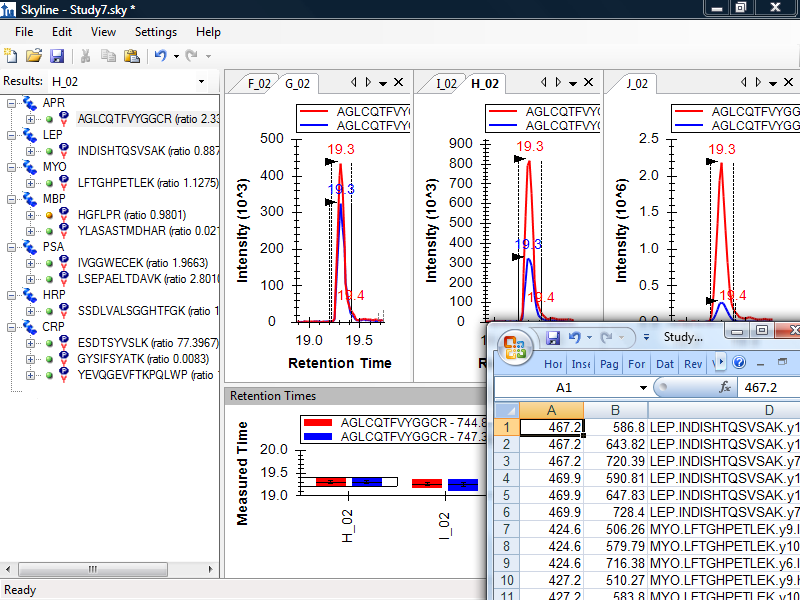Click the fx Insert Function button in Excel

coord(724,388)
